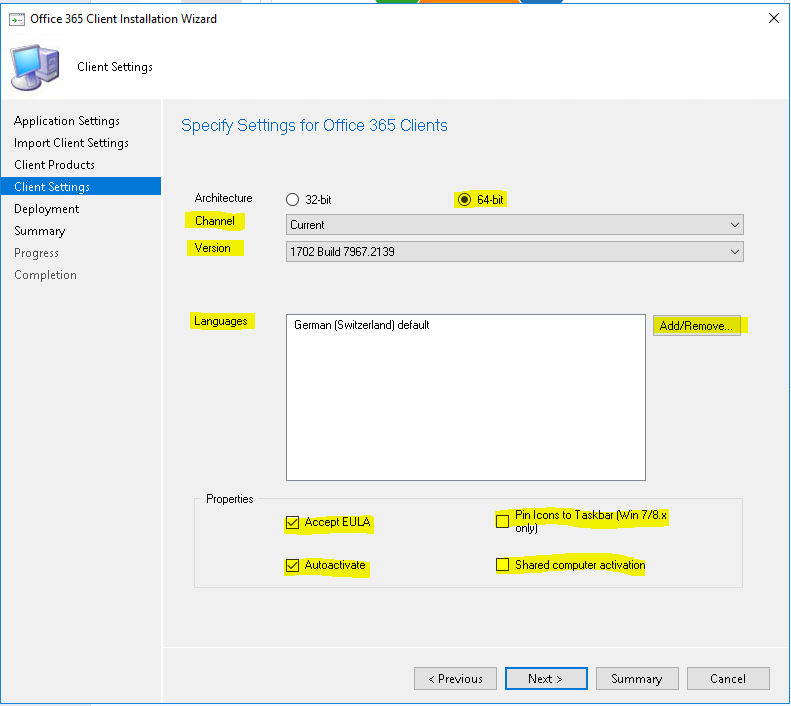Go to Import Client Settings step
The height and width of the screenshot is (706, 791).
(71, 143)
